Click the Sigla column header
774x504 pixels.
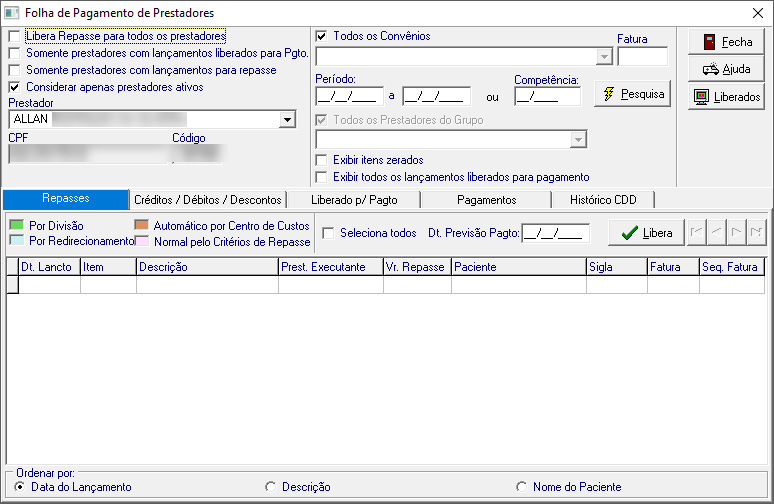click(617, 267)
